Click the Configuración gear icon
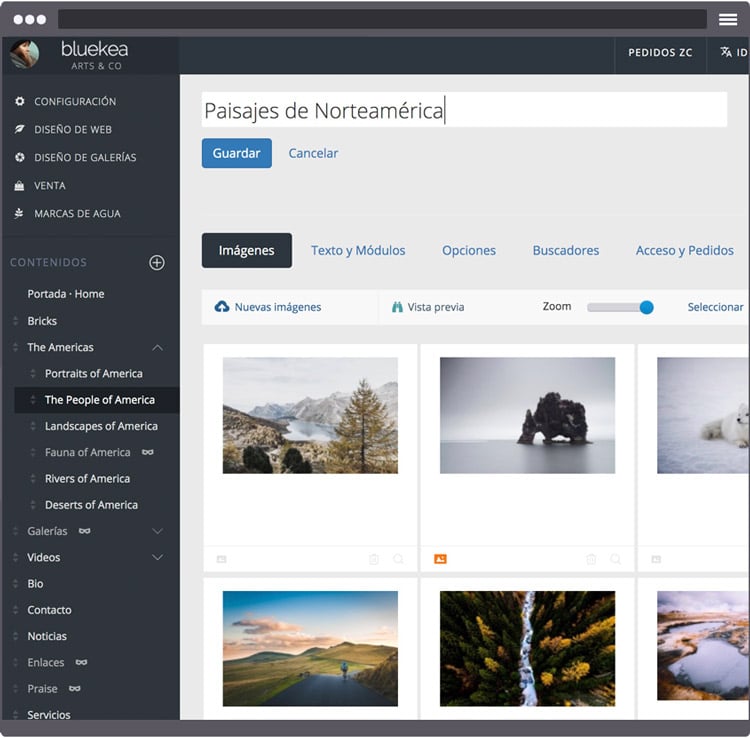This screenshot has width=750, height=738. (x=19, y=101)
